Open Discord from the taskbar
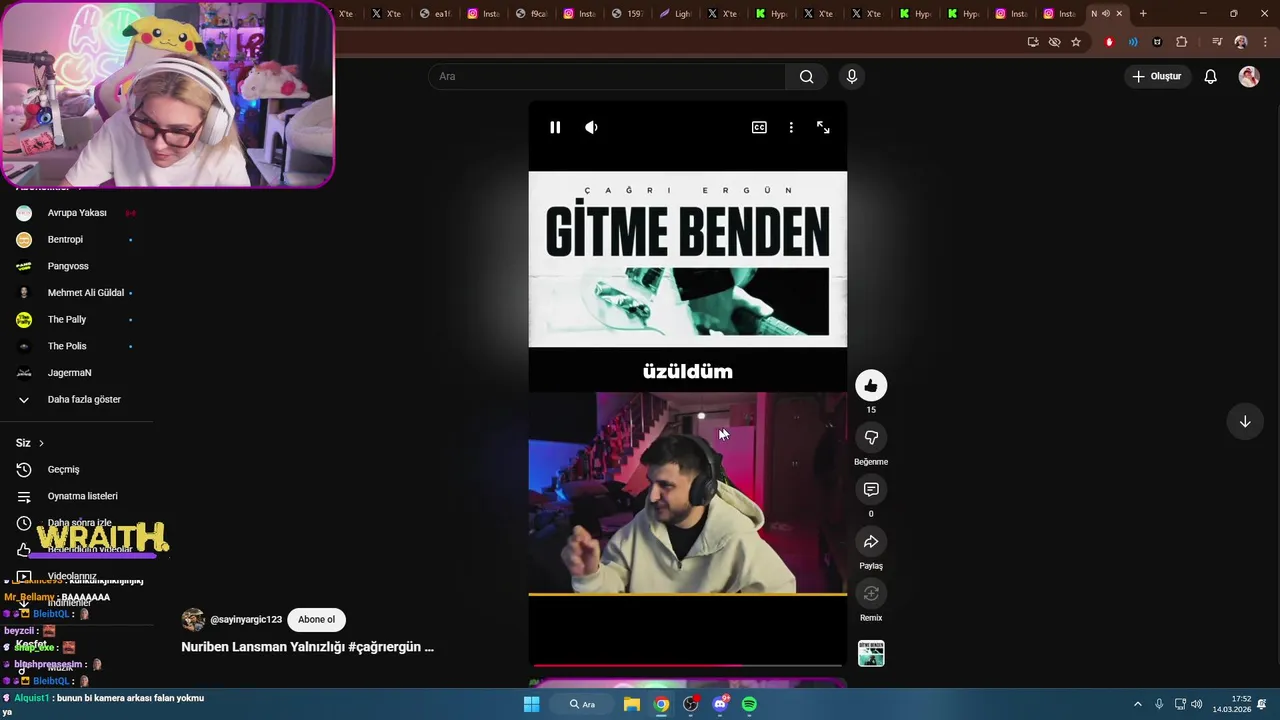This screenshot has width=1280, height=720. (720, 704)
